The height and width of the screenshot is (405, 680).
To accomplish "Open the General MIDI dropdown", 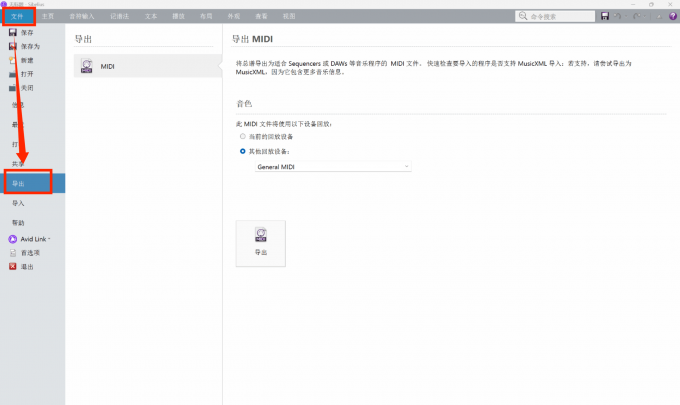I will tap(333, 167).
